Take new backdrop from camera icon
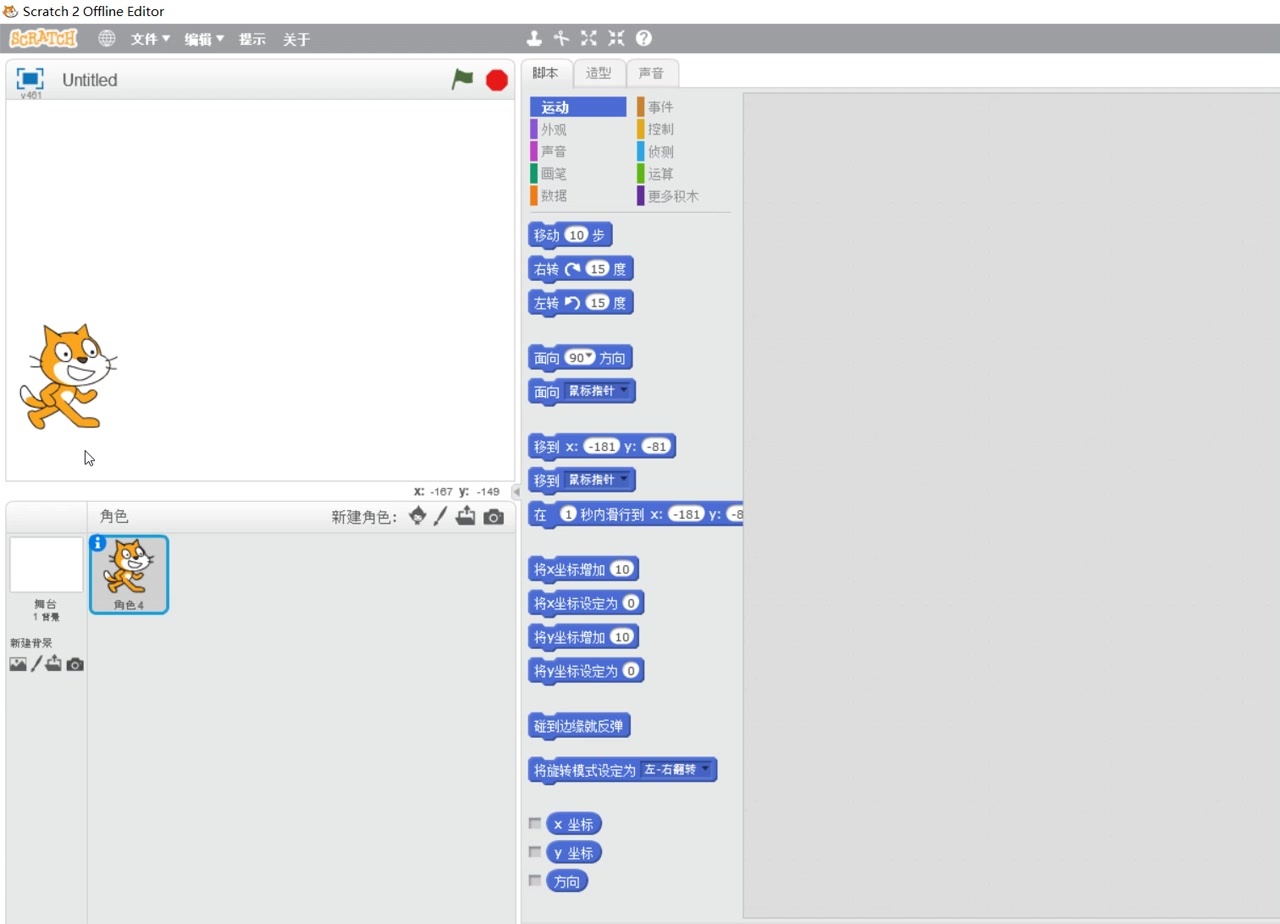1280x924 pixels. tap(75, 664)
